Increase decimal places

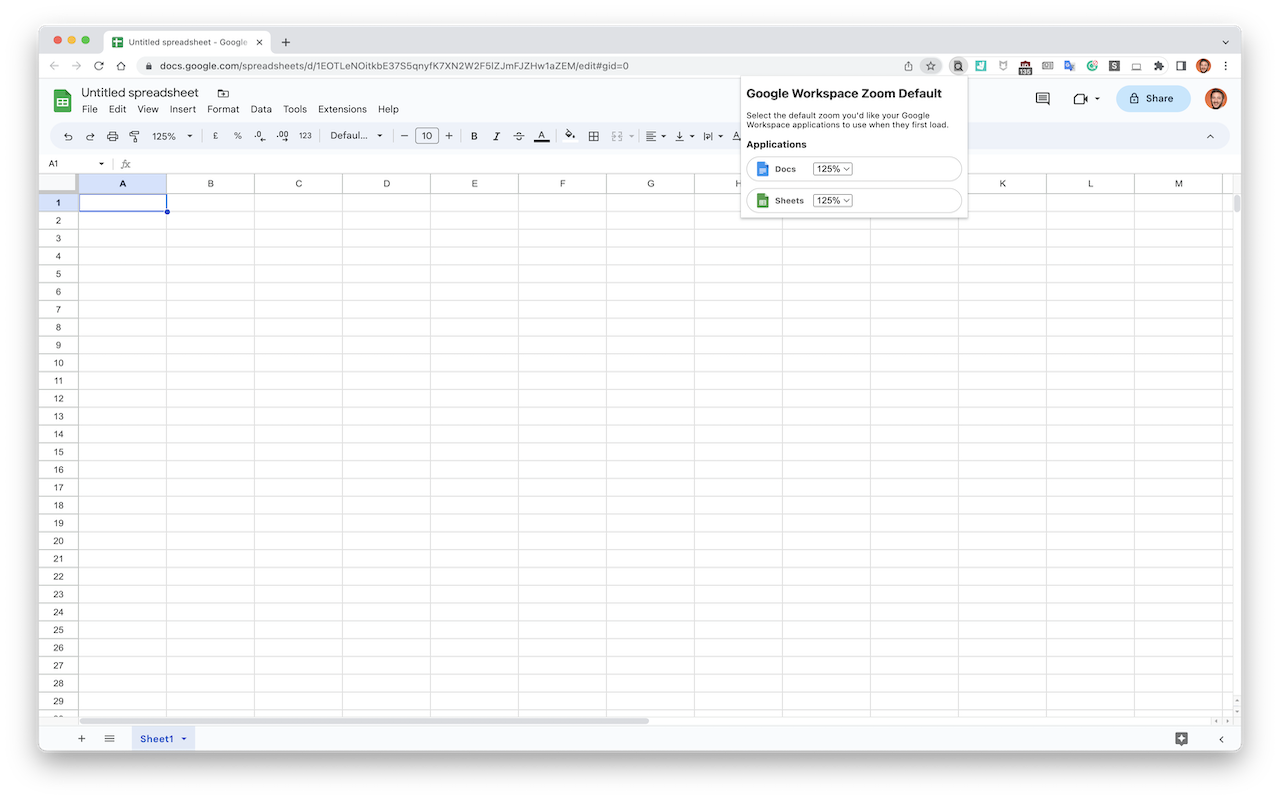[x=282, y=136]
